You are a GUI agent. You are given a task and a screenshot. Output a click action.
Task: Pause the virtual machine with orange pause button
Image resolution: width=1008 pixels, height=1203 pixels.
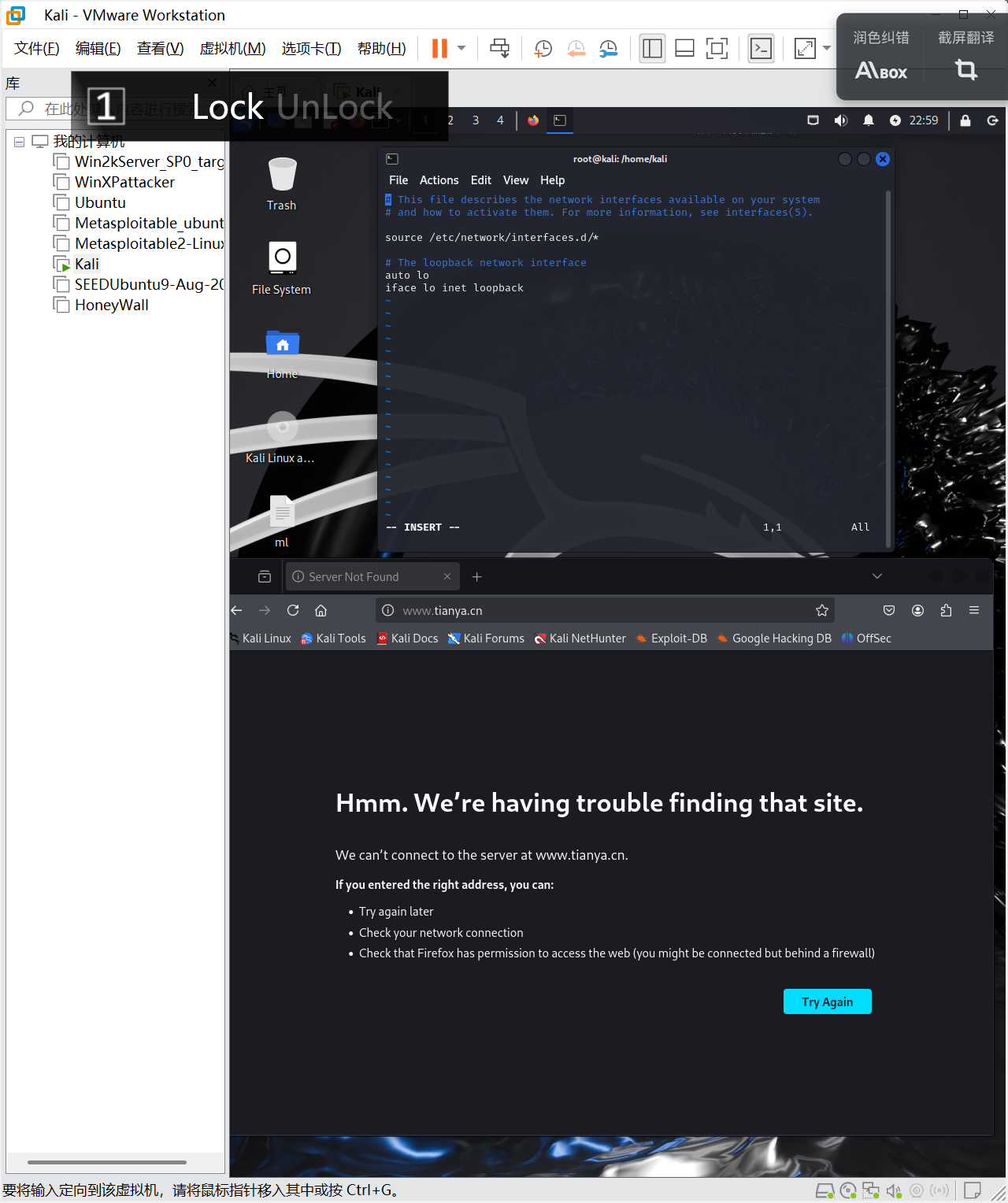pyautogui.click(x=439, y=49)
